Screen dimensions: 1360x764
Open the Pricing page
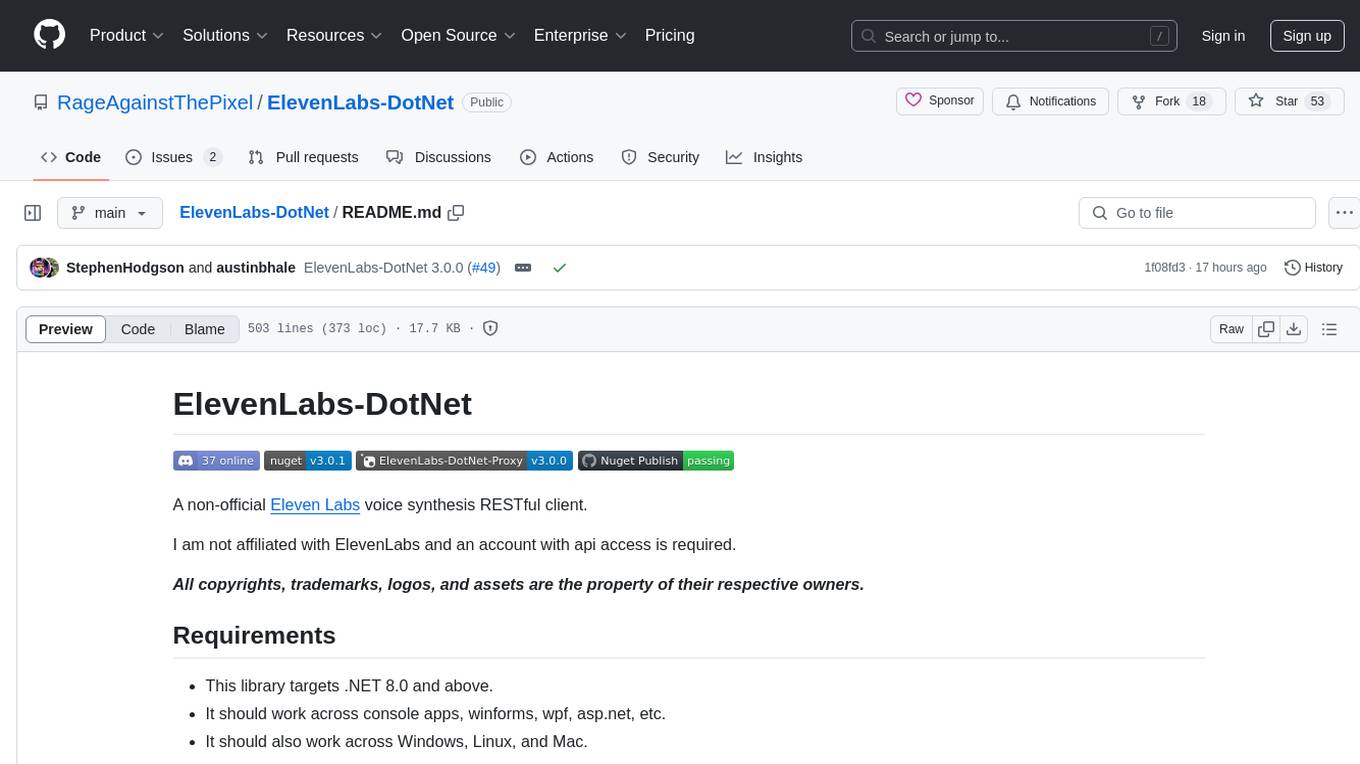point(670,35)
